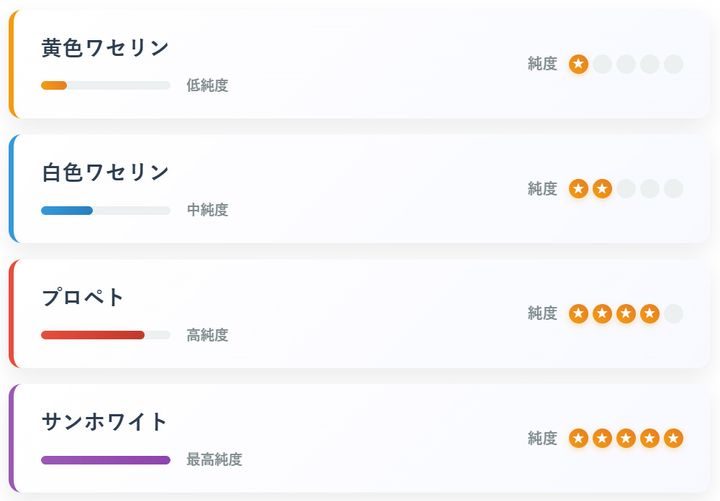Click the fourth star of プロペト rating

[x=650, y=314]
